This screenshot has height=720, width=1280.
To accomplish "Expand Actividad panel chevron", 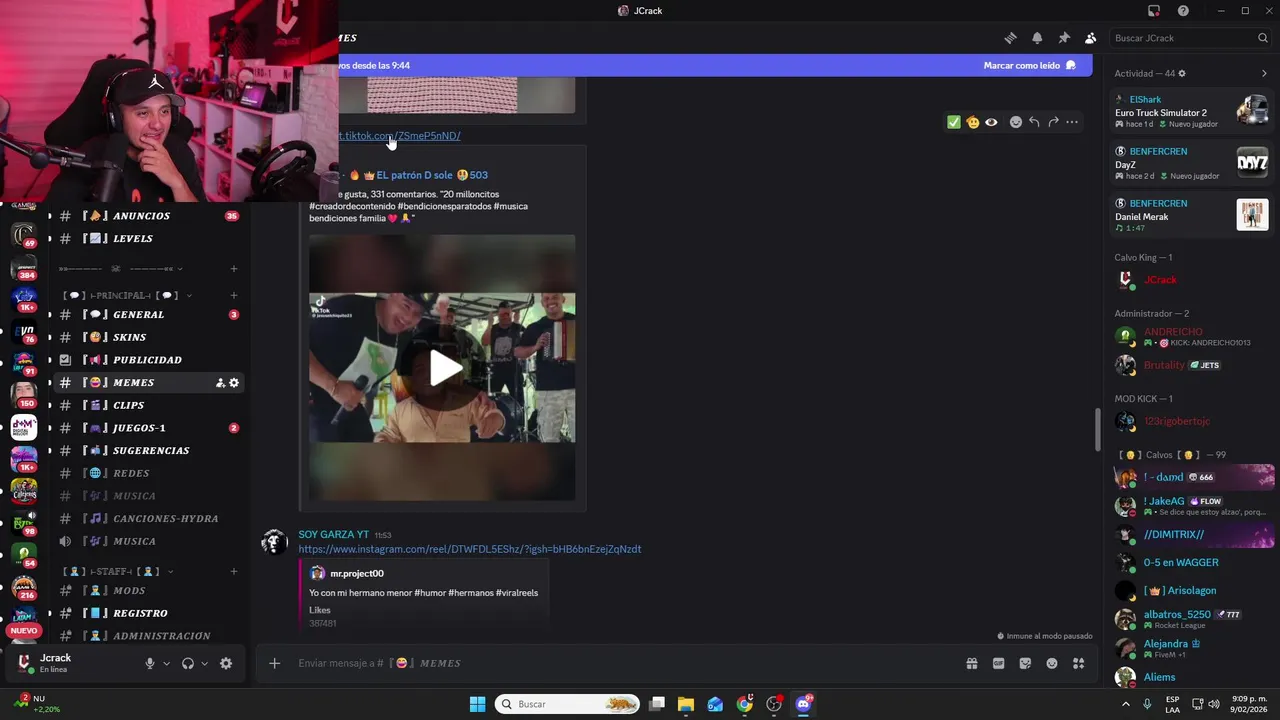I will (1264, 74).
